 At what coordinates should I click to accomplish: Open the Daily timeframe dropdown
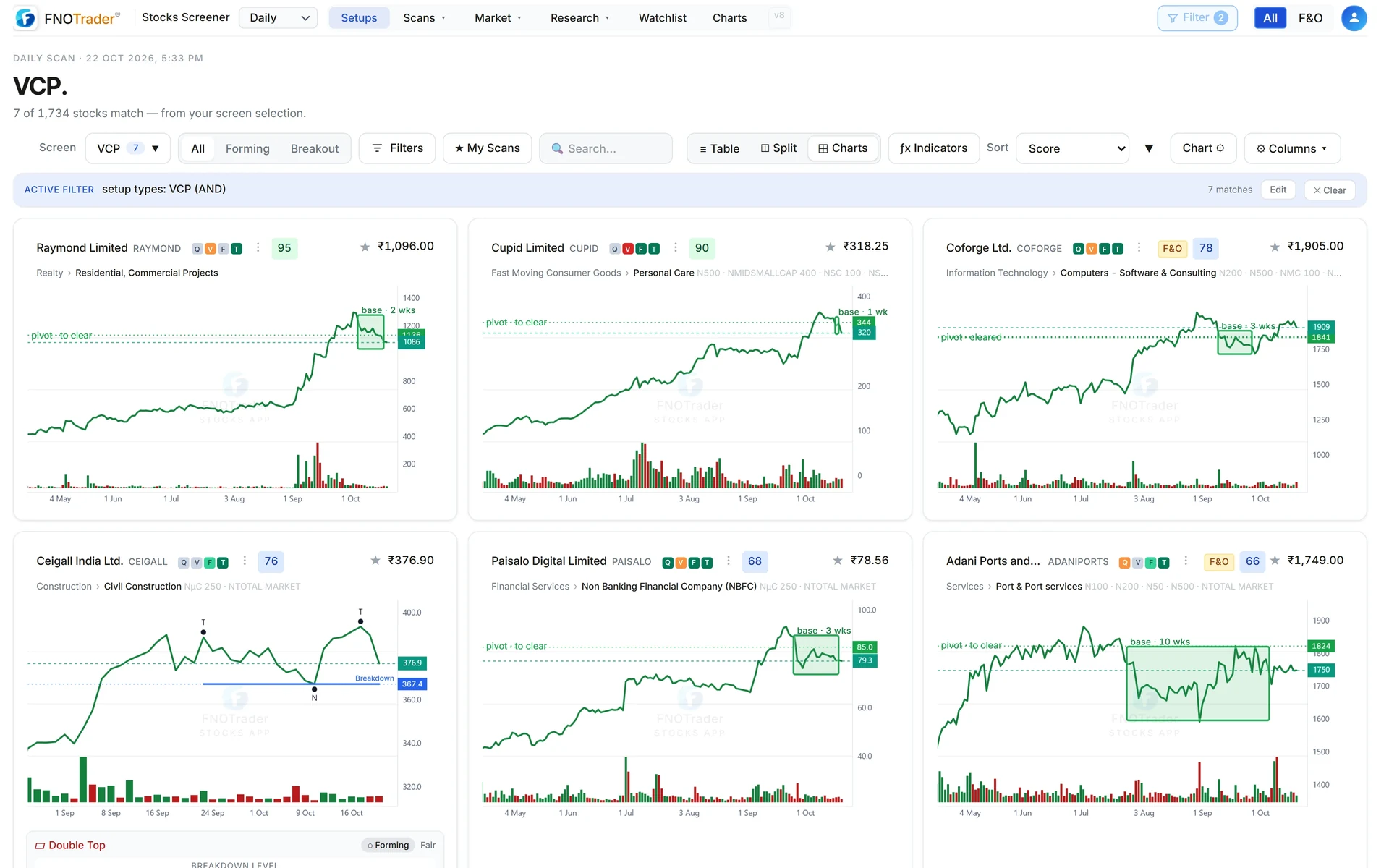(279, 18)
